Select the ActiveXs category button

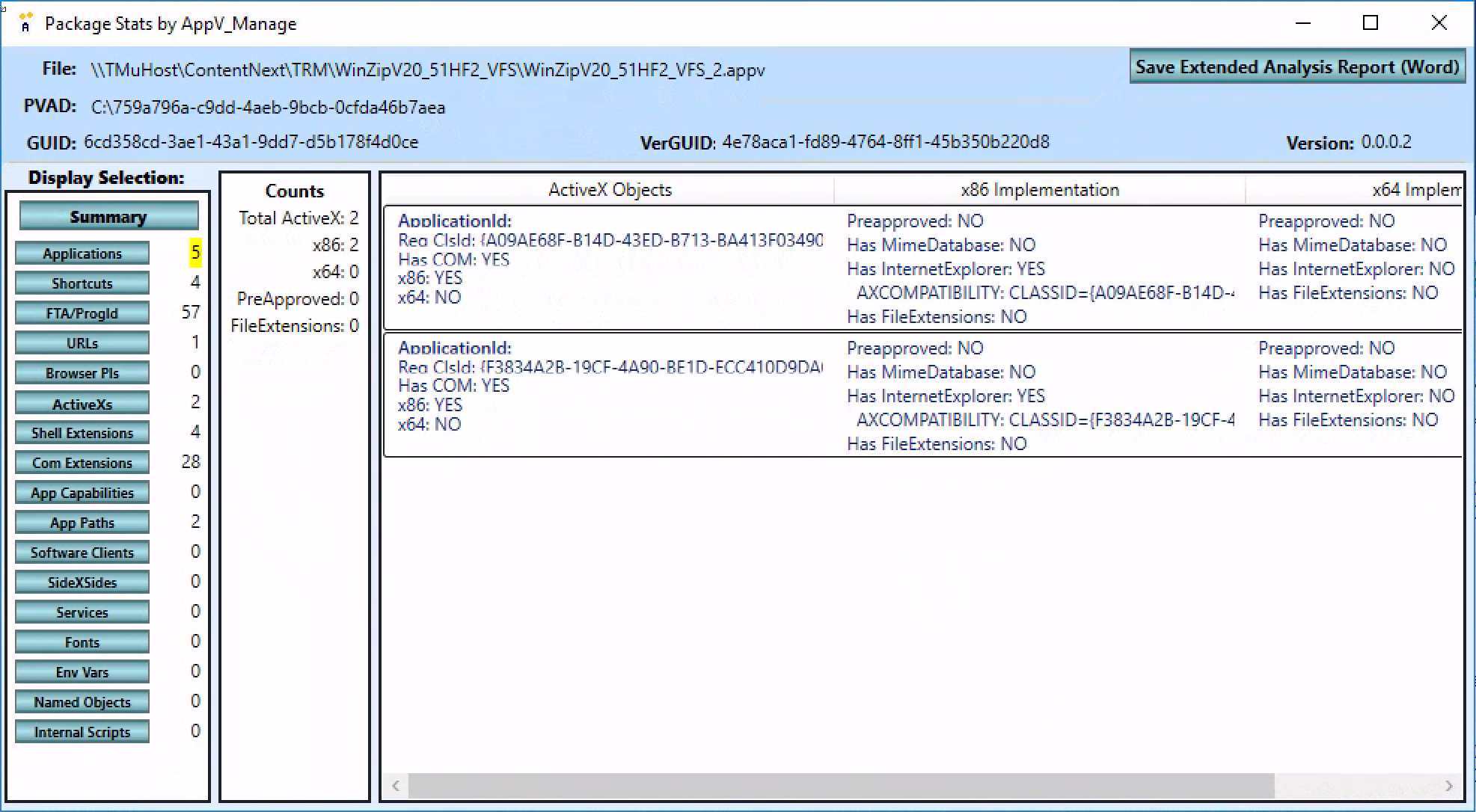pos(82,404)
